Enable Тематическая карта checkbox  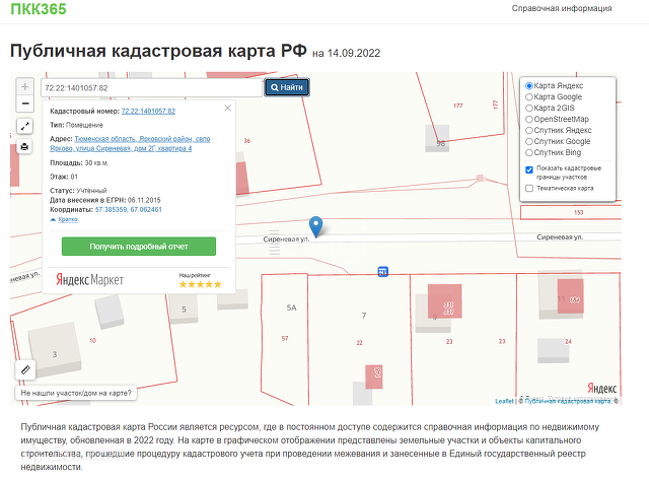pos(529,188)
